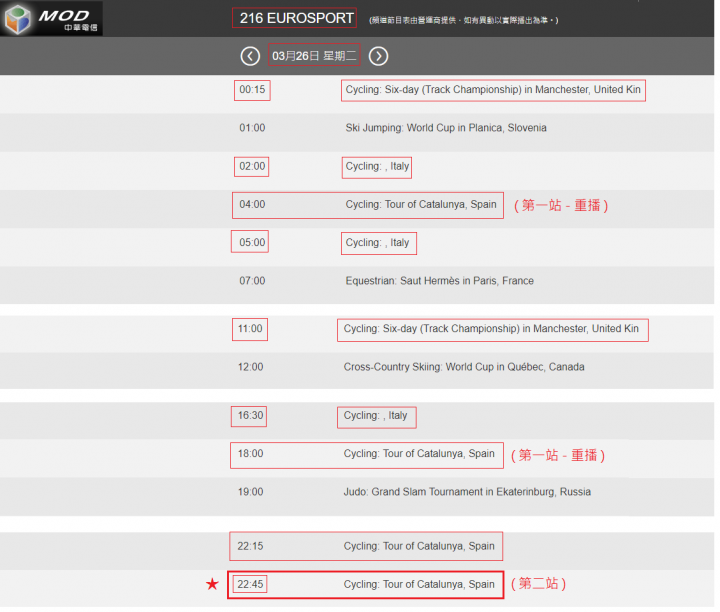Open the 05:00 Cycling Italy program
Viewport: 720px width, 612px height.
pyautogui.click(x=377, y=242)
